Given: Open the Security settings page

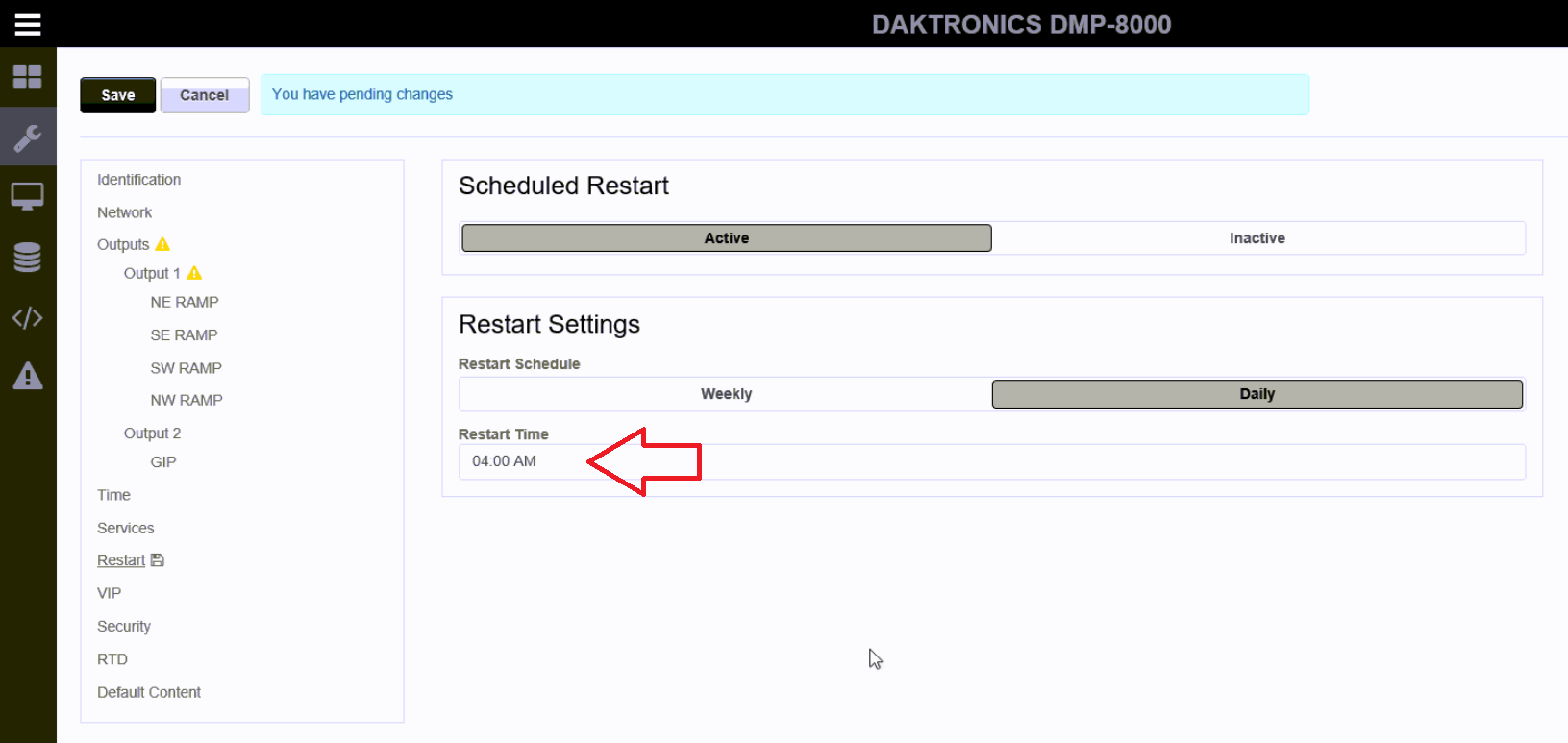Looking at the screenshot, I should [124, 627].
